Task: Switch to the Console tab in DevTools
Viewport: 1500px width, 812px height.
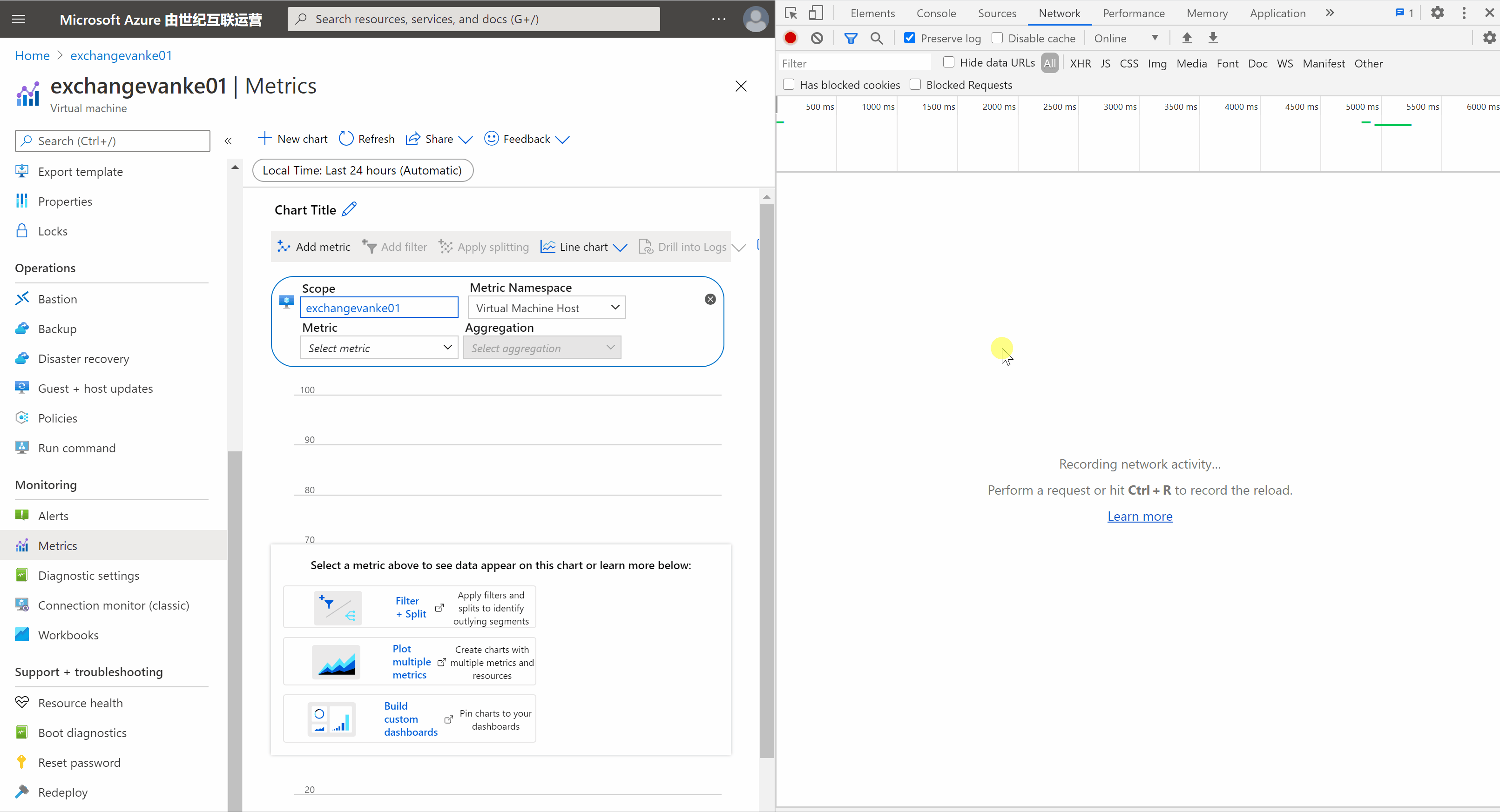Action: click(x=936, y=13)
